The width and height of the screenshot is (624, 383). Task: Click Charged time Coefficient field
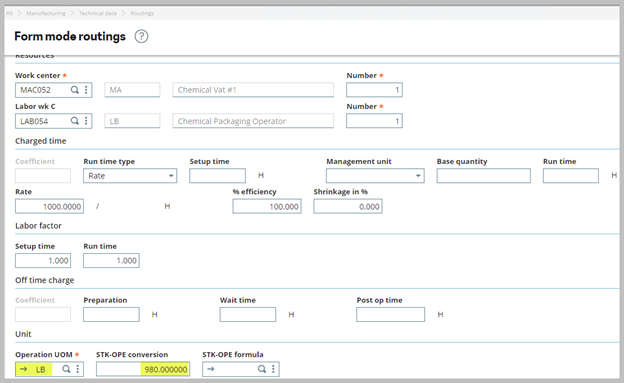(43, 176)
